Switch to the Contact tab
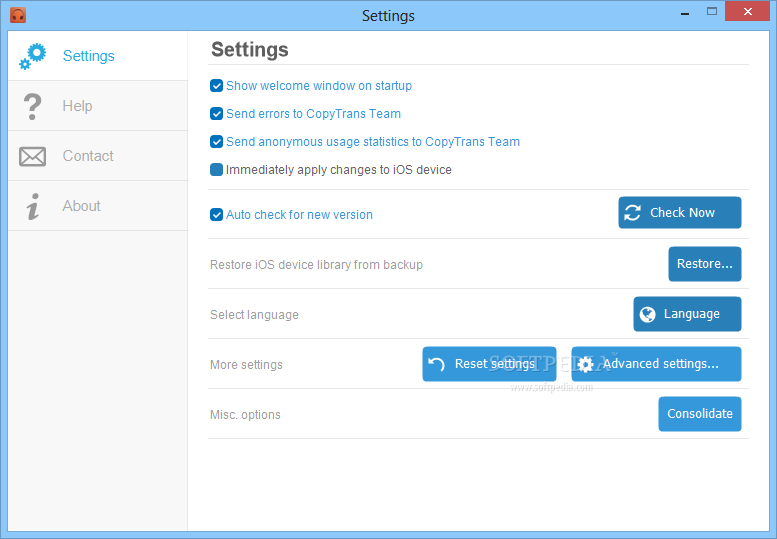This screenshot has width=777, height=539. 98,156
